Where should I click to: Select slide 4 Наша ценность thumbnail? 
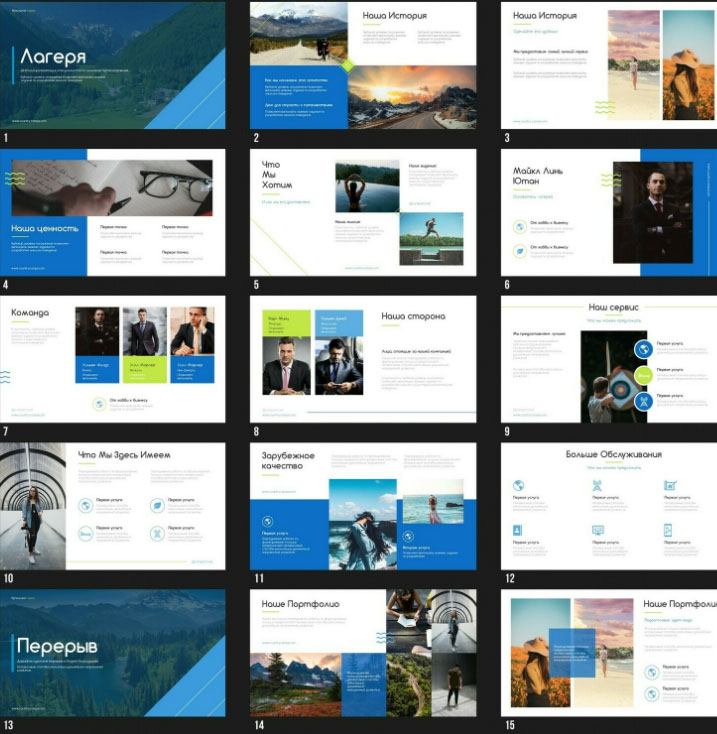pos(113,212)
